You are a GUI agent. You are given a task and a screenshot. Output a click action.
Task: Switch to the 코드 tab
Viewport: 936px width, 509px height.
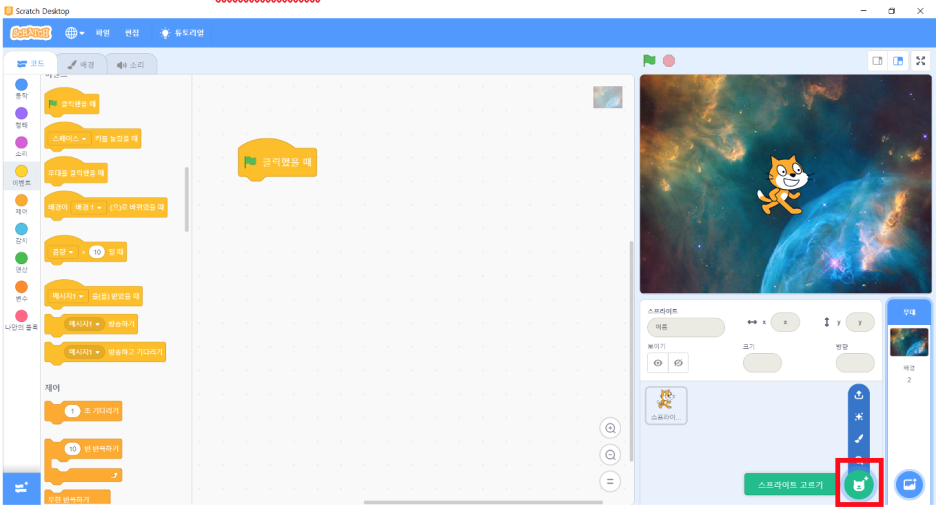pyautogui.click(x=30, y=64)
